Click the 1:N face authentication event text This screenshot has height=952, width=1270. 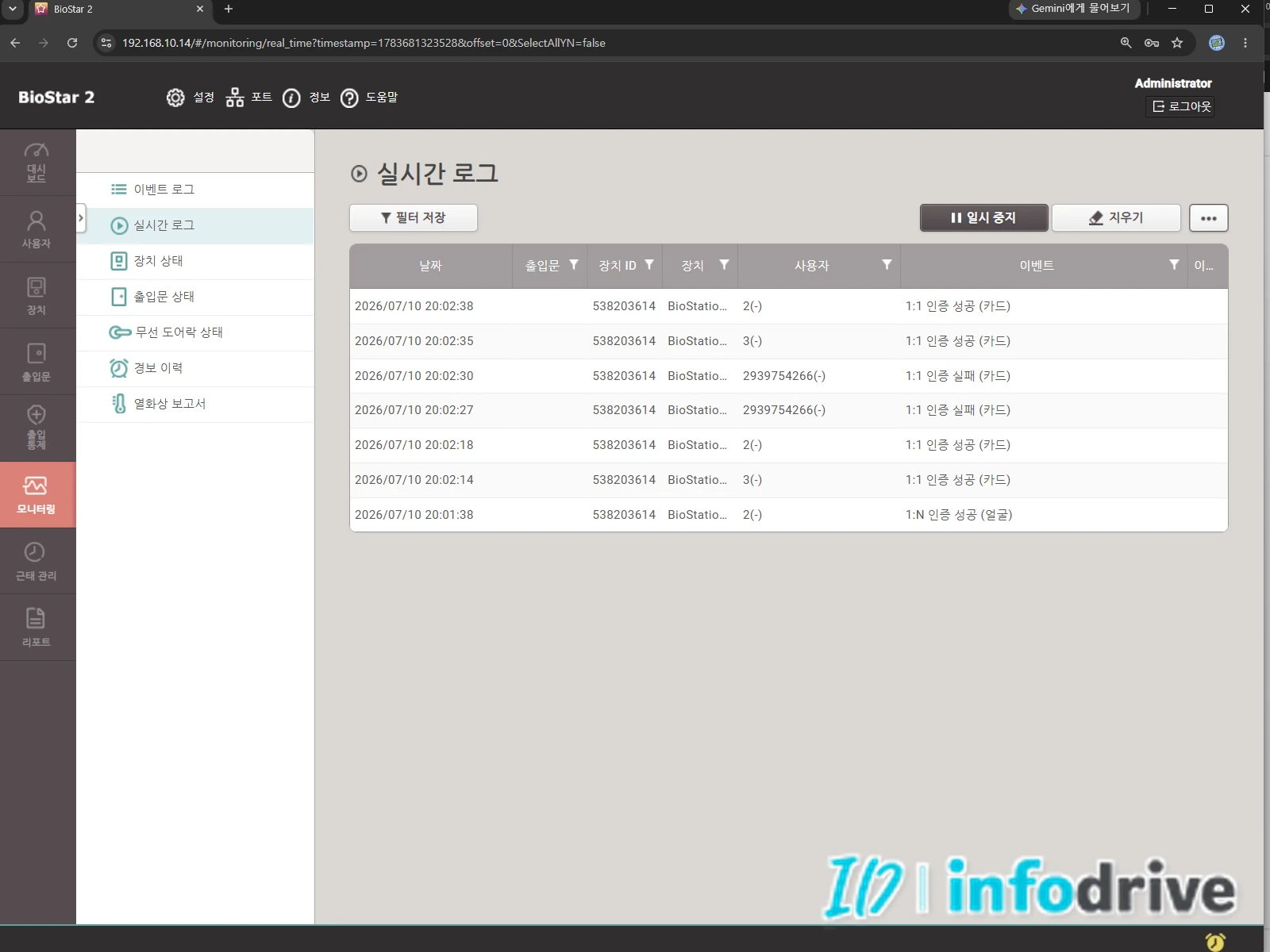point(959,515)
